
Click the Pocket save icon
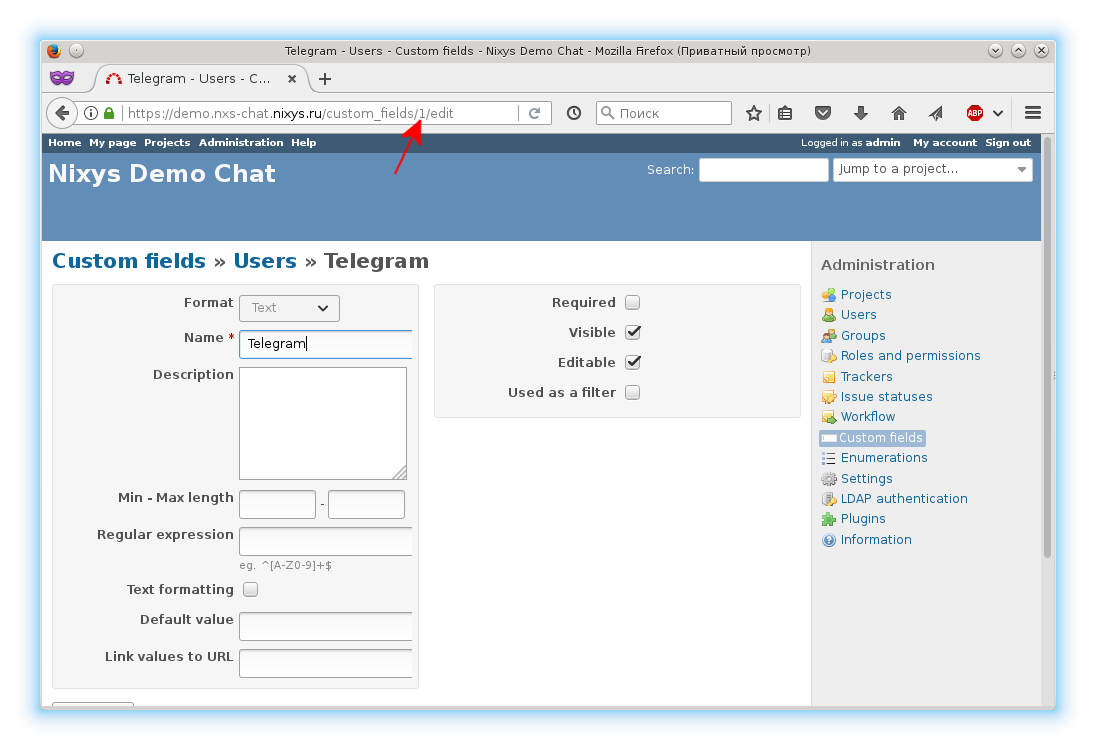click(x=823, y=113)
